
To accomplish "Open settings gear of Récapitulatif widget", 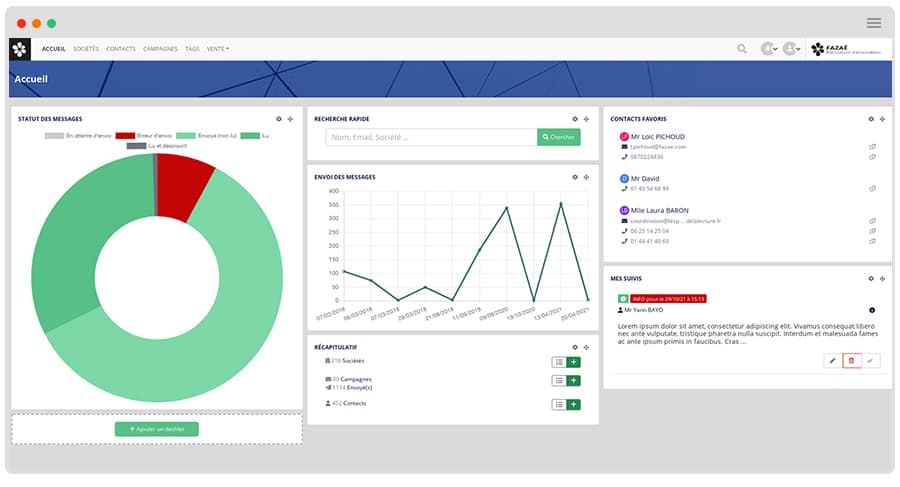I will [575, 347].
